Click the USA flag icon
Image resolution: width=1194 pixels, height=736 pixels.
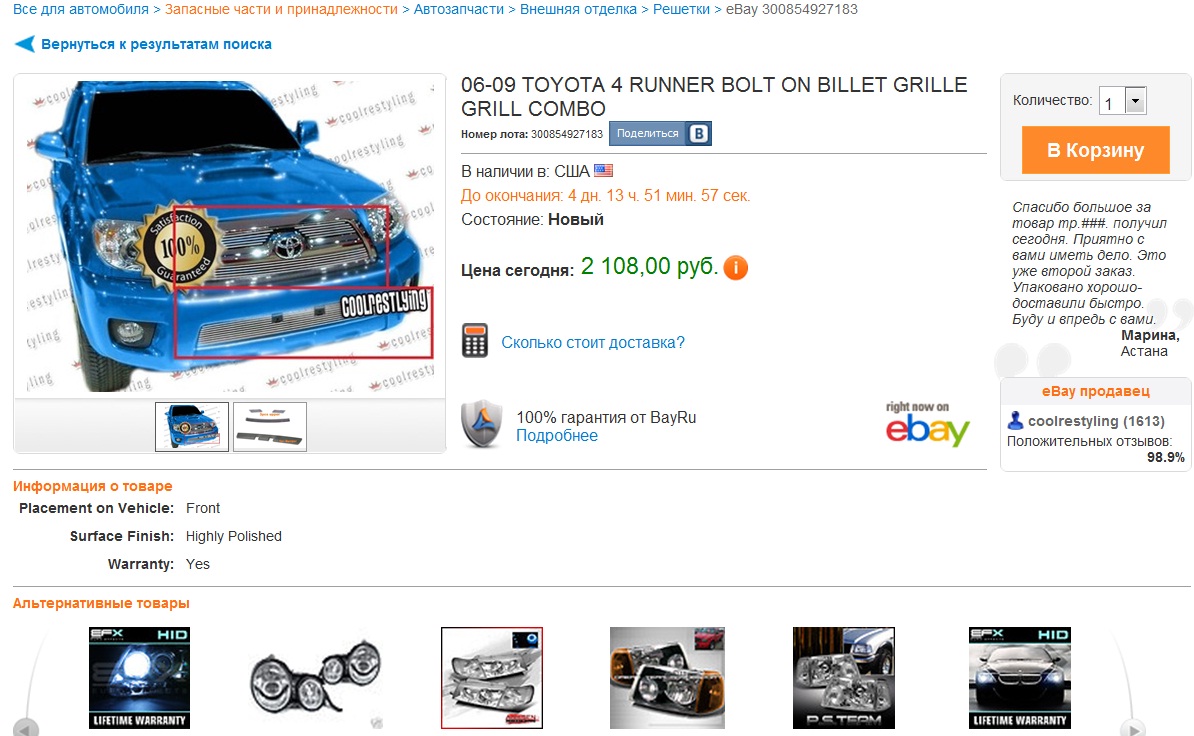[x=603, y=170]
